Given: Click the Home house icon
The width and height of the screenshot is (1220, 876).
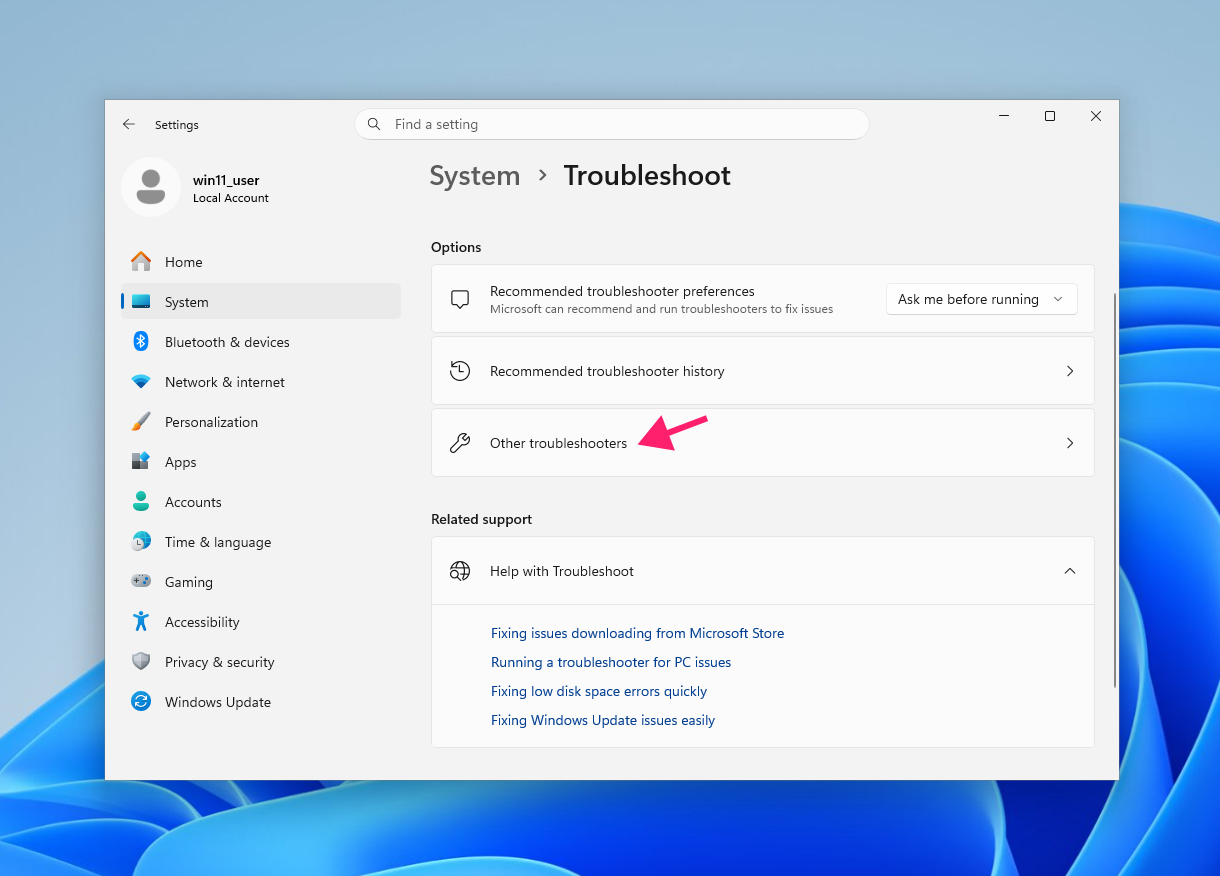Looking at the screenshot, I should click(x=141, y=261).
